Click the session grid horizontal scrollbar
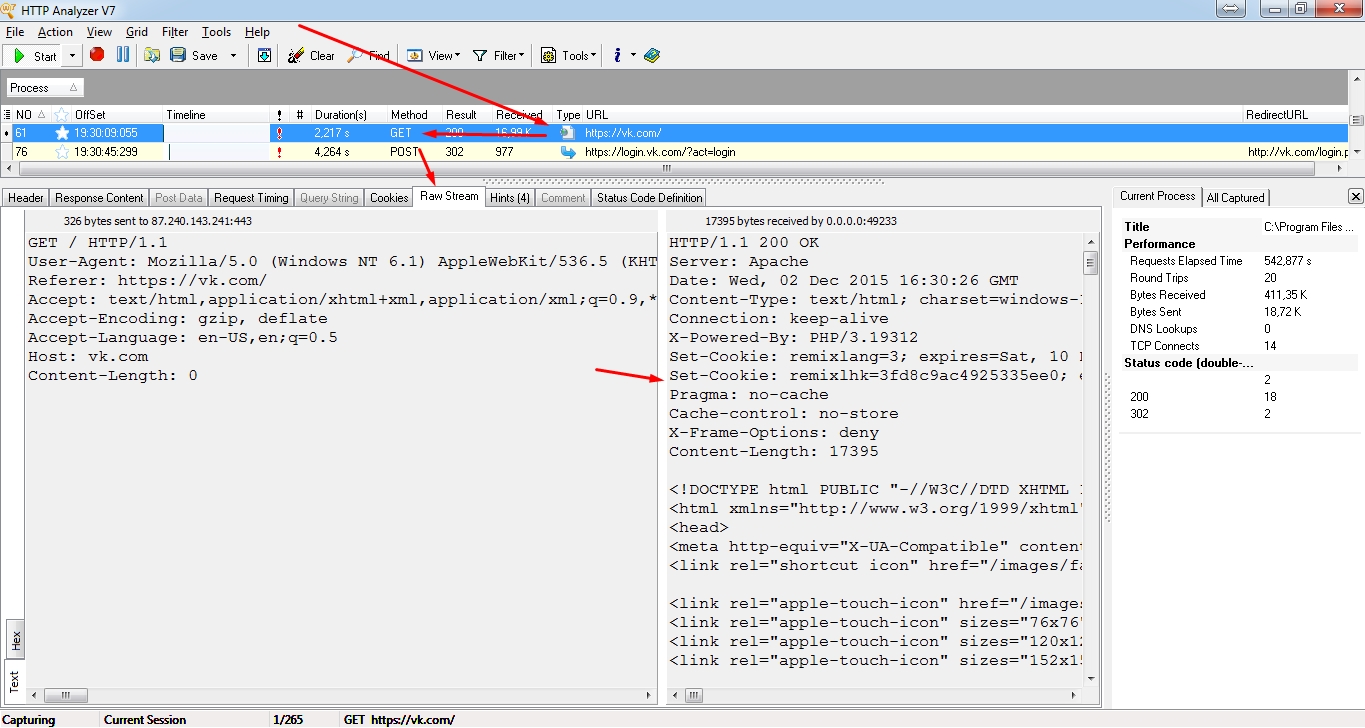The width and height of the screenshot is (1365, 728). (675, 169)
